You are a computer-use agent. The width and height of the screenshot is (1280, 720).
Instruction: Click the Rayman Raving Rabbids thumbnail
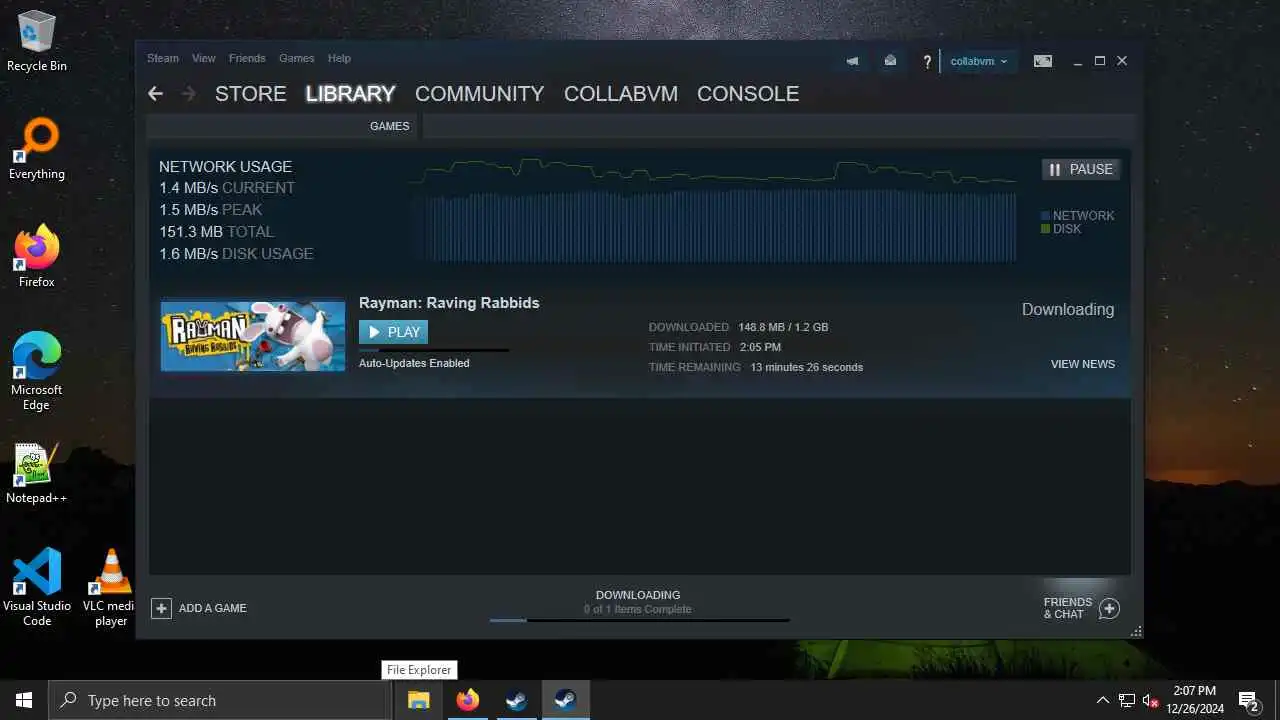tap(253, 336)
